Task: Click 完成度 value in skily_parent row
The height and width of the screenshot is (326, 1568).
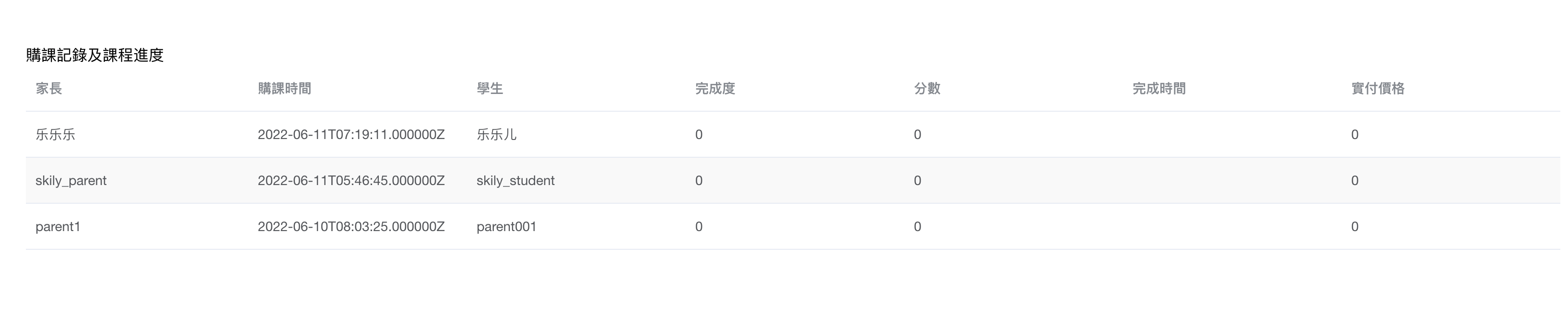Action: pyautogui.click(x=699, y=181)
